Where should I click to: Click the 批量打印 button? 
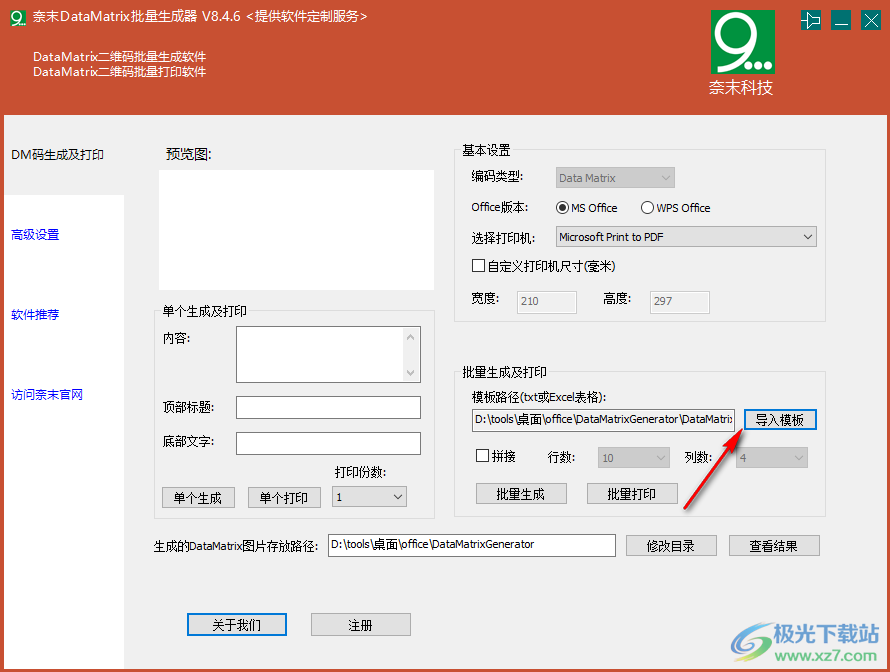[632, 494]
